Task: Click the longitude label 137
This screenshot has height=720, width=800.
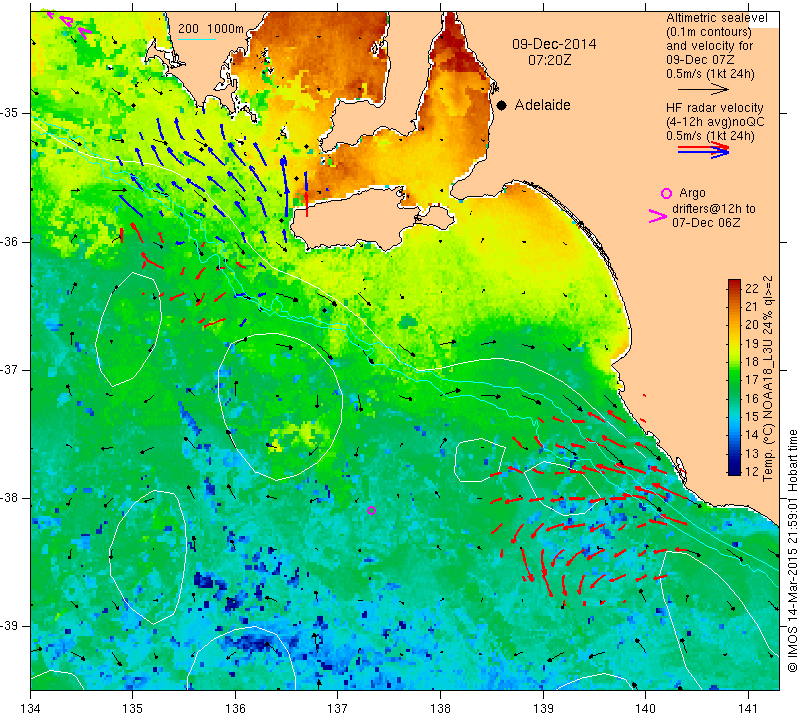Action: click(x=338, y=708)
